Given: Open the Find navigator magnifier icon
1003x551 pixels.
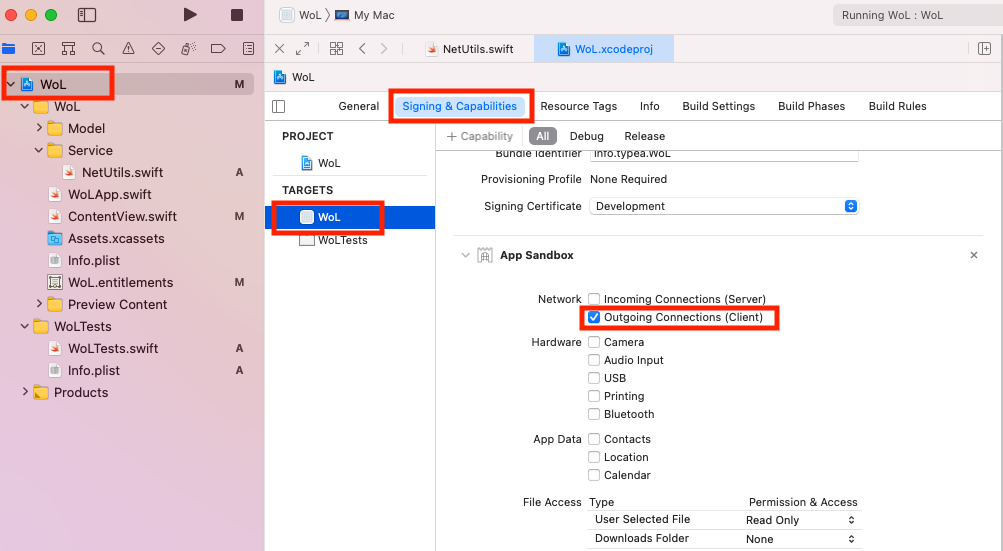Looking at the screenshot, I should pos(98,48).
